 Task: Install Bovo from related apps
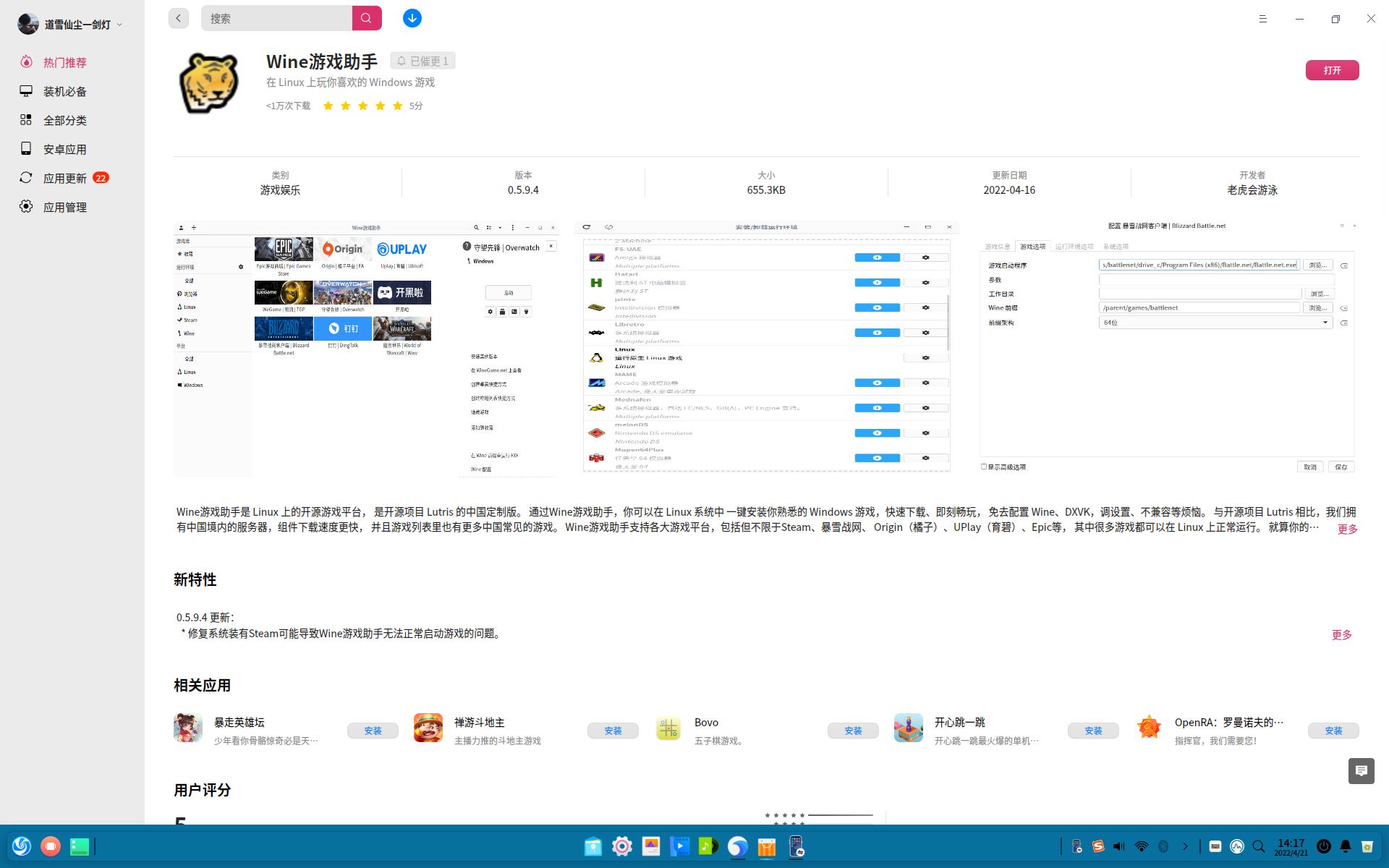pos(853,731)
